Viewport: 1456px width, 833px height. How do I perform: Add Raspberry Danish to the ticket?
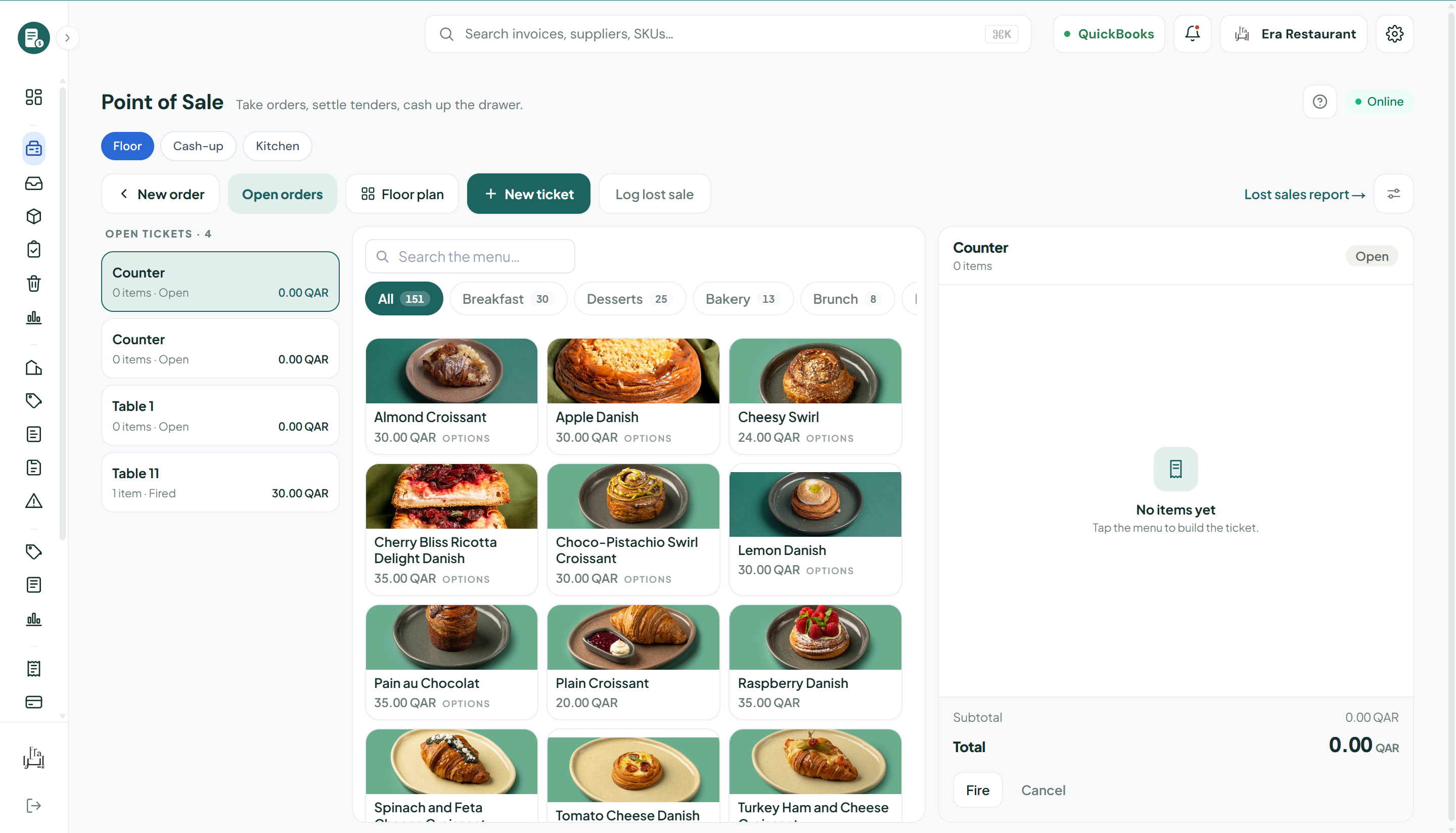point(815,662)
